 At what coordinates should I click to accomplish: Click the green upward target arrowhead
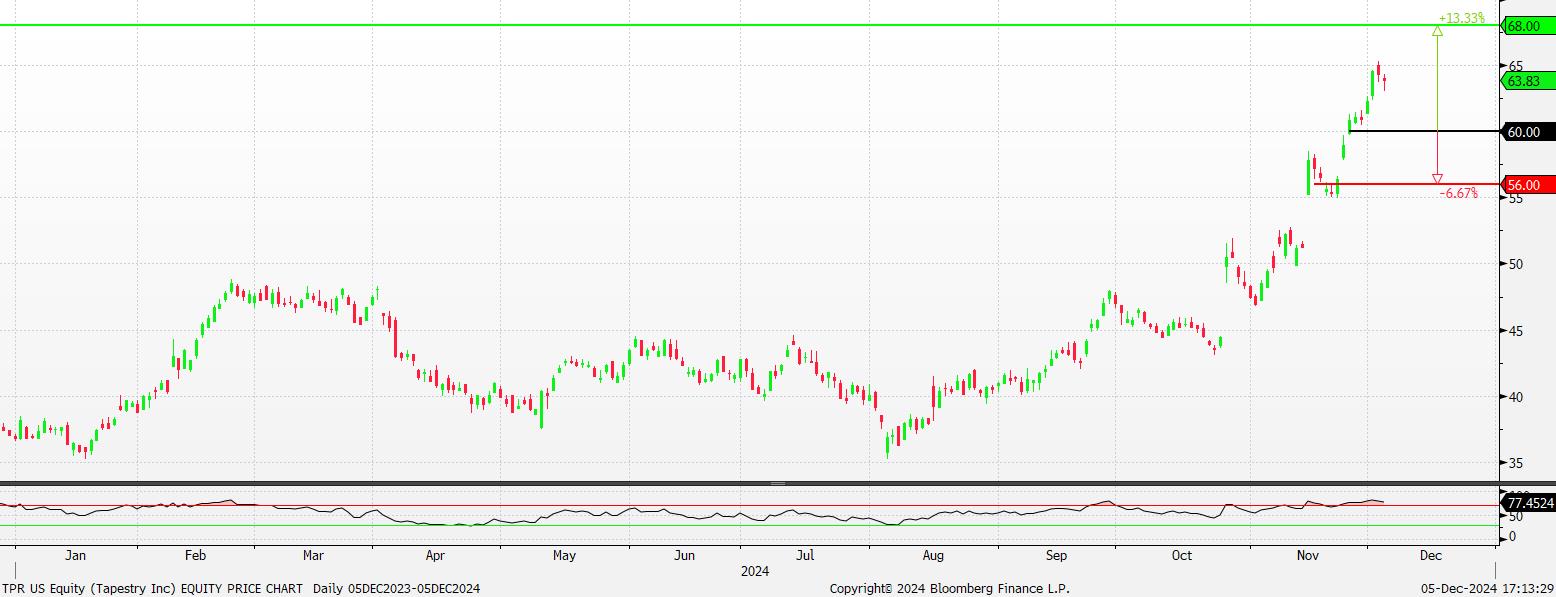click(1437, 31)
